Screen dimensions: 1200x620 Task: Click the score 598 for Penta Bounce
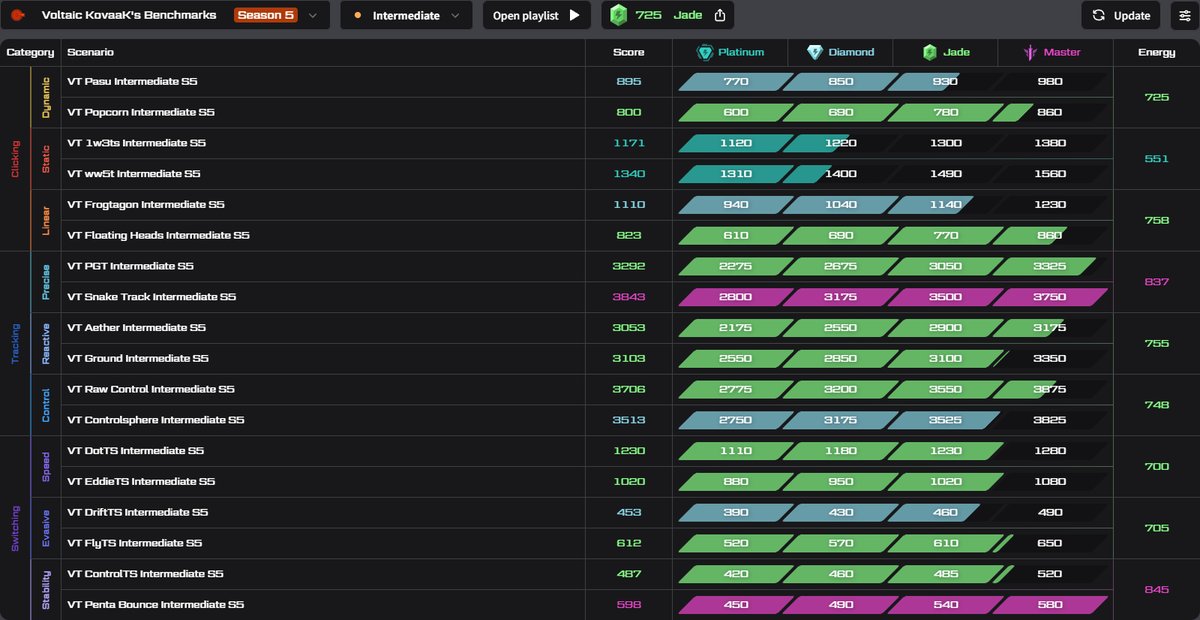629,605
